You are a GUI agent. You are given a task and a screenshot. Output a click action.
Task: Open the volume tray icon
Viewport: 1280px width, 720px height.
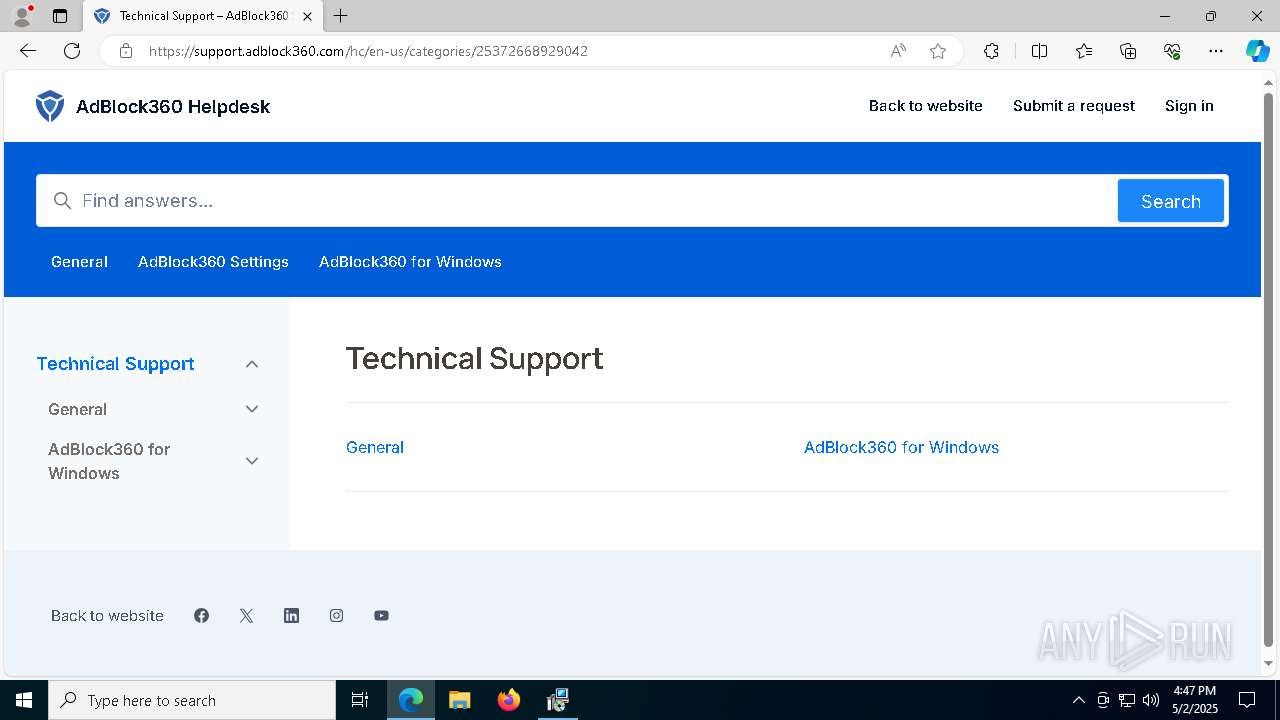[x=1151, y=700]
